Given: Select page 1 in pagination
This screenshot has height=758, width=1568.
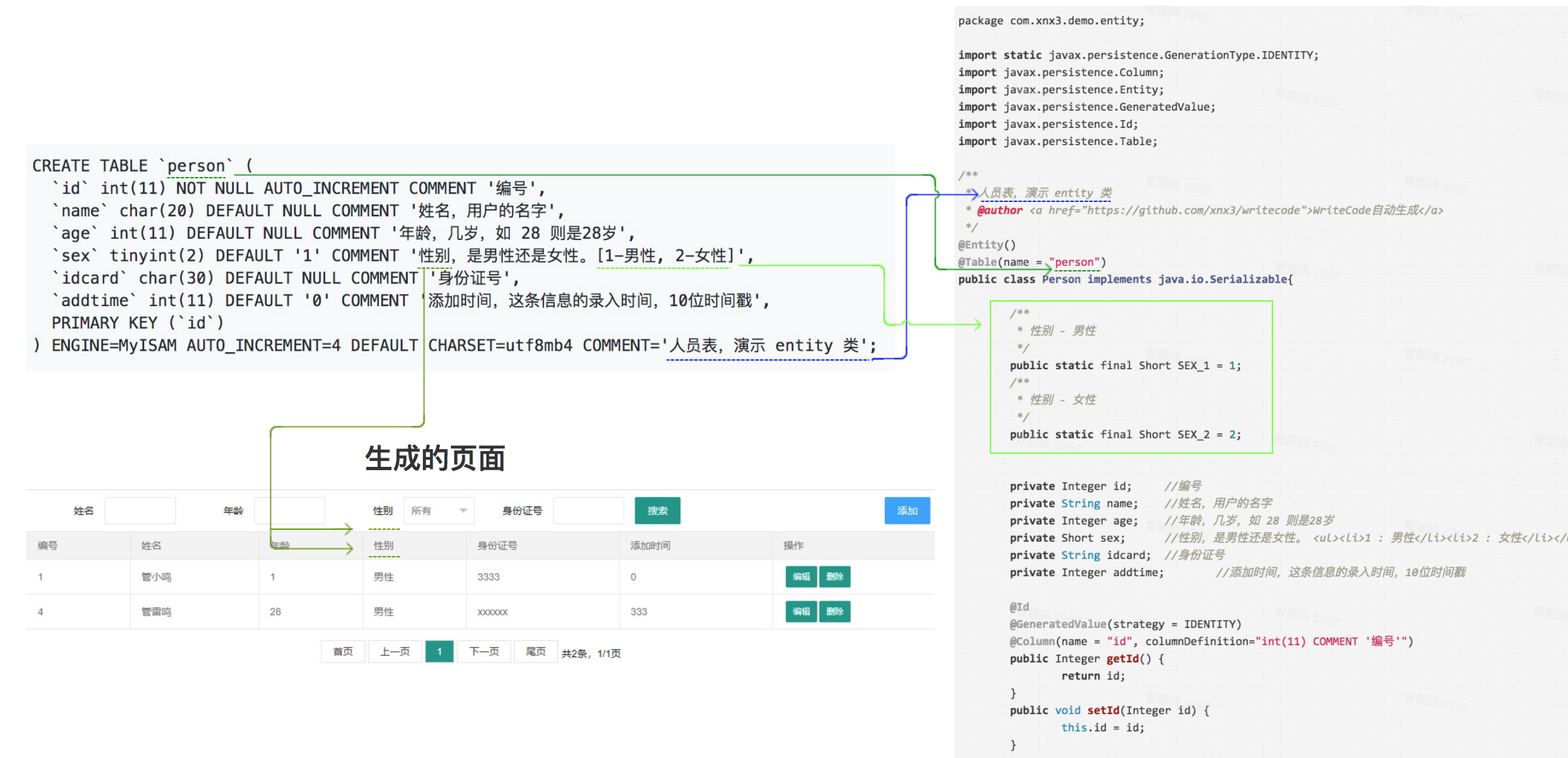Looking at the screenshot, I should point(439,652).
